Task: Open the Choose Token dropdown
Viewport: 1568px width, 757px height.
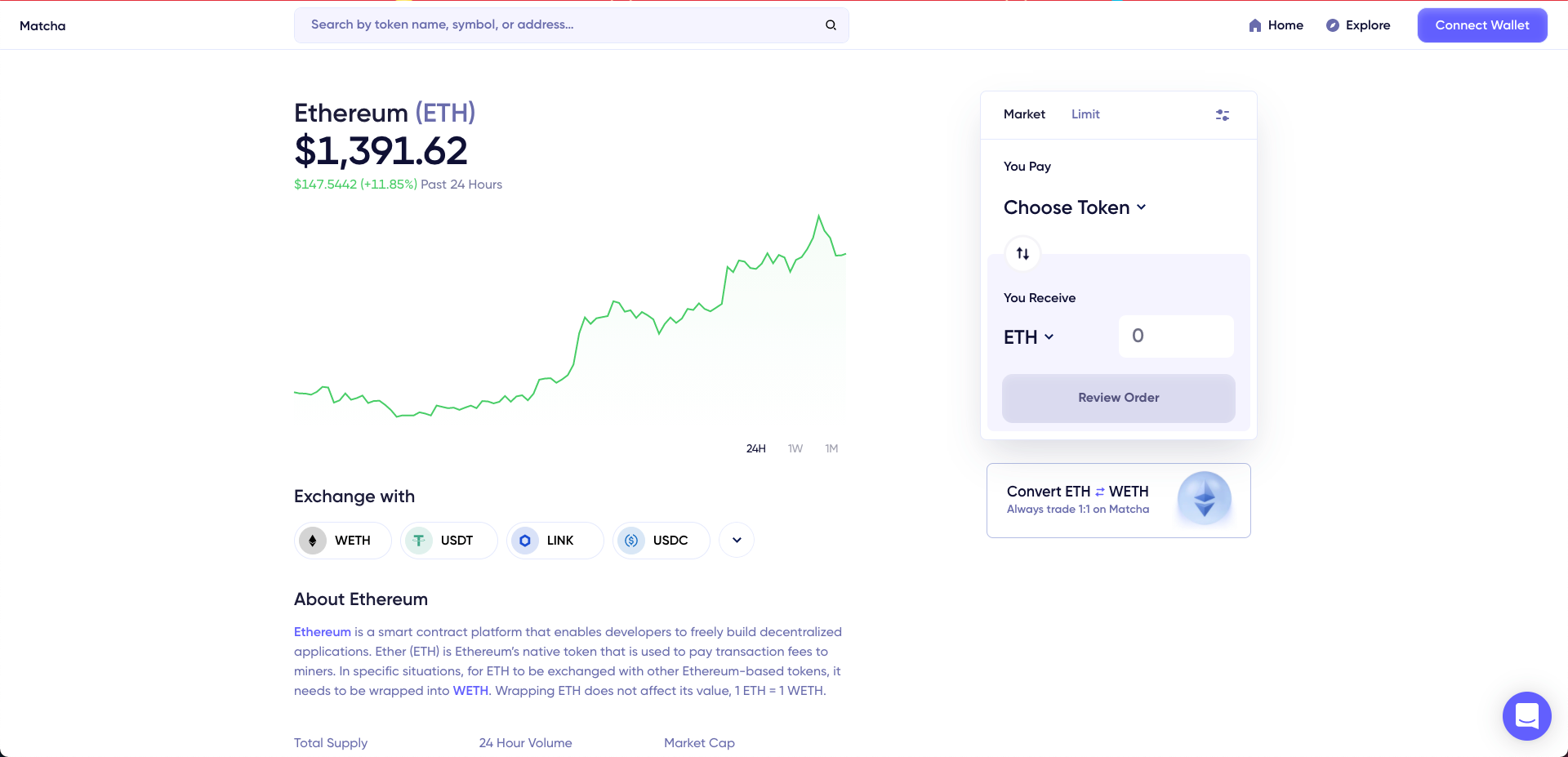Action: (x=1074, y=207)
